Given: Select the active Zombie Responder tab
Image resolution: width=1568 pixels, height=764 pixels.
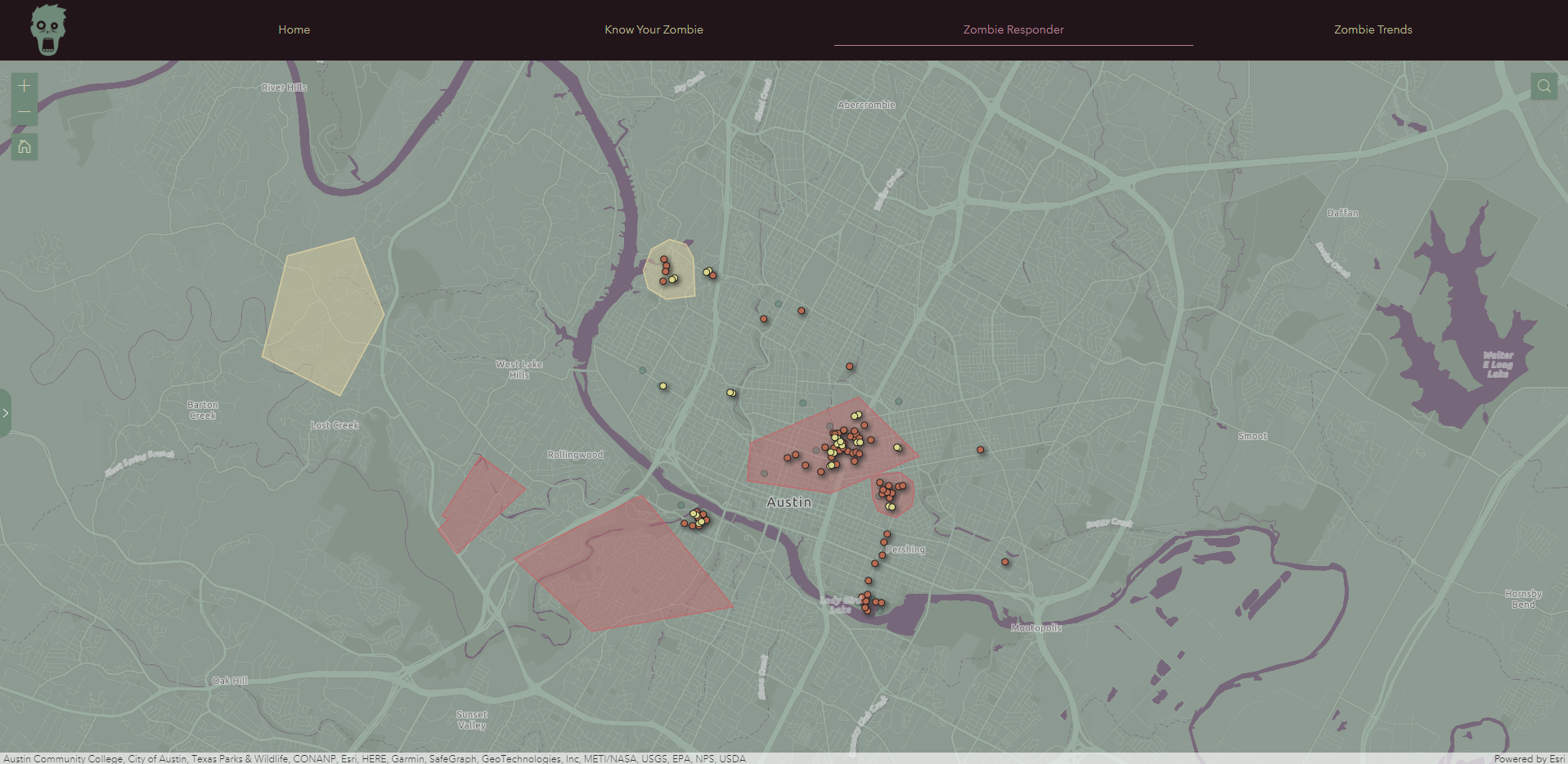Looking at the screenshot, I should click(x=1013, y=29).
